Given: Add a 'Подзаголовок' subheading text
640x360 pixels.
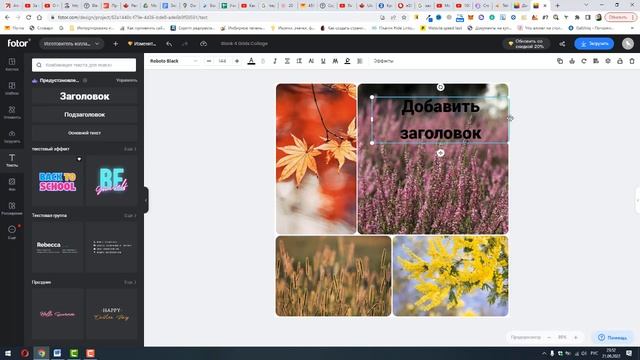Looking at the screenshot, I should pos(84,115).
